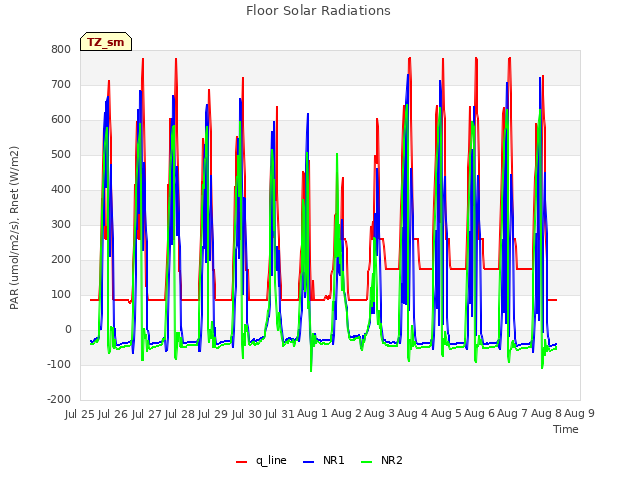Click the Jul 26 x-axis tick label
The height and width of the screenshot is (480, 640).
click(113, 414)
